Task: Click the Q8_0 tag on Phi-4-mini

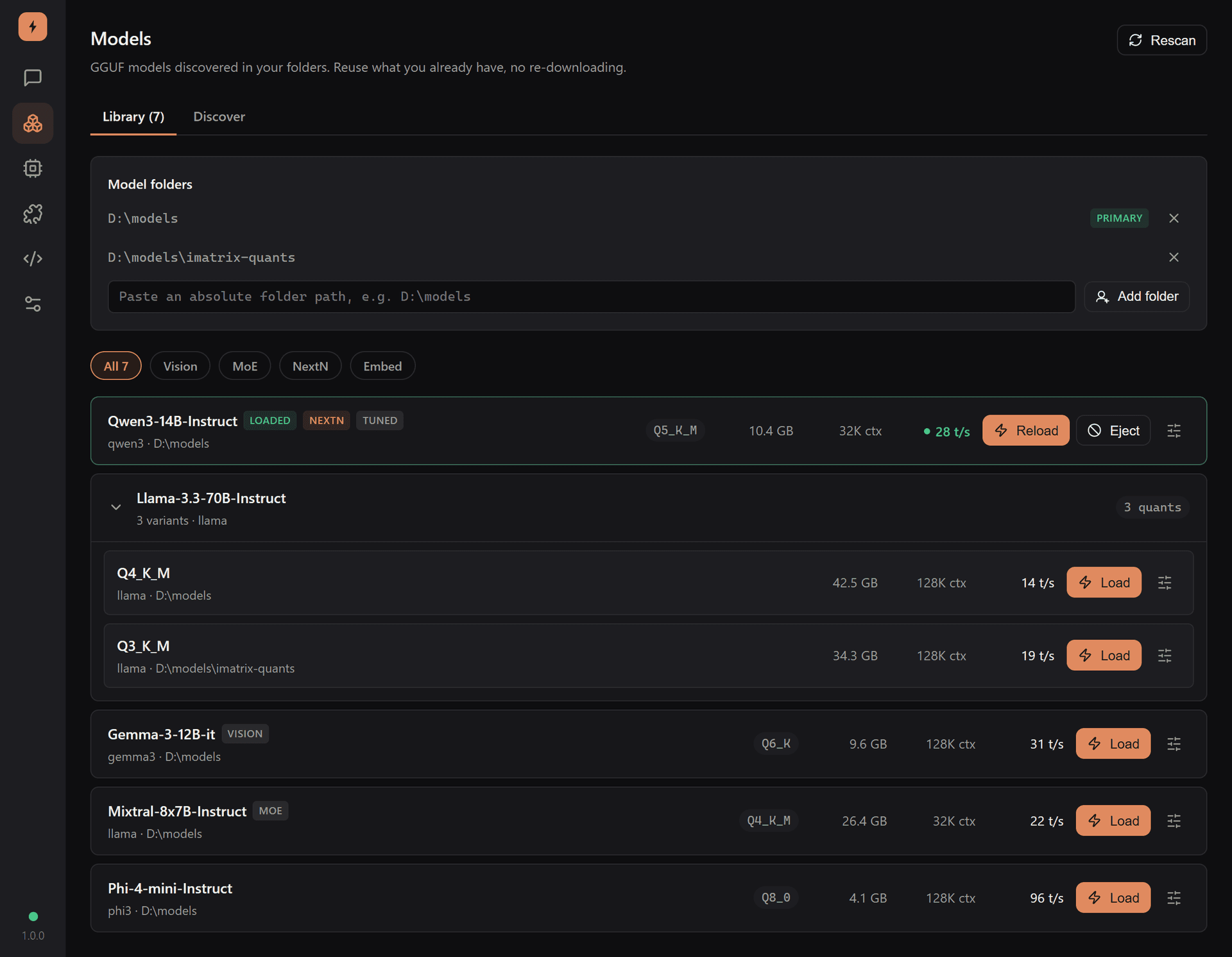Action: pyautogui.click(x=776, y=897)
